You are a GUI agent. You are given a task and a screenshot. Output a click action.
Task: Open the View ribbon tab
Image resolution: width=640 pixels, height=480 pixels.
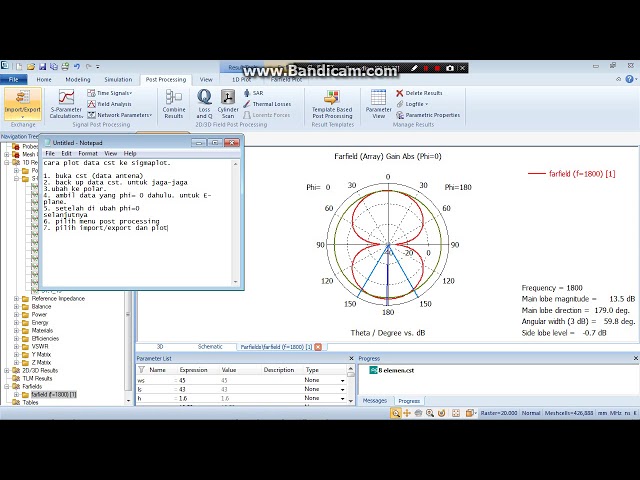point(206,80)
